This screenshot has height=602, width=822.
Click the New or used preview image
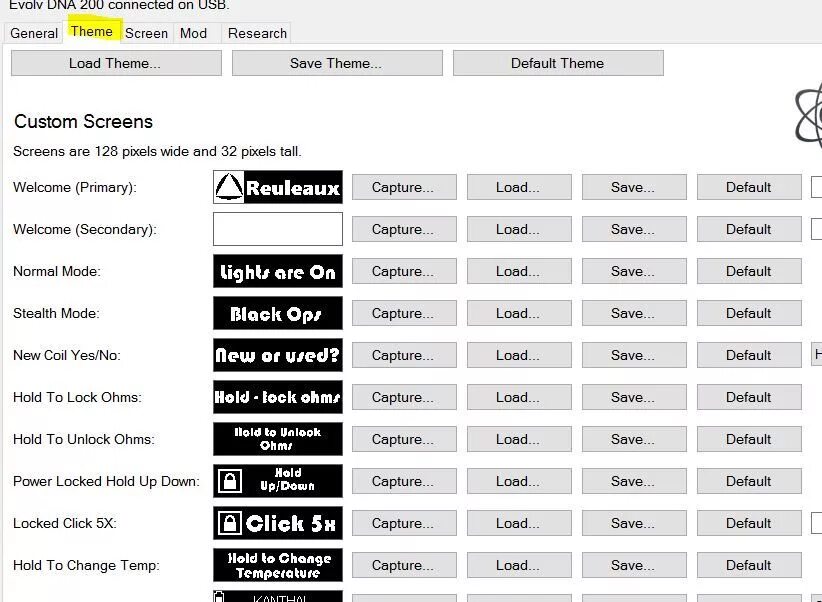point(278,355)
